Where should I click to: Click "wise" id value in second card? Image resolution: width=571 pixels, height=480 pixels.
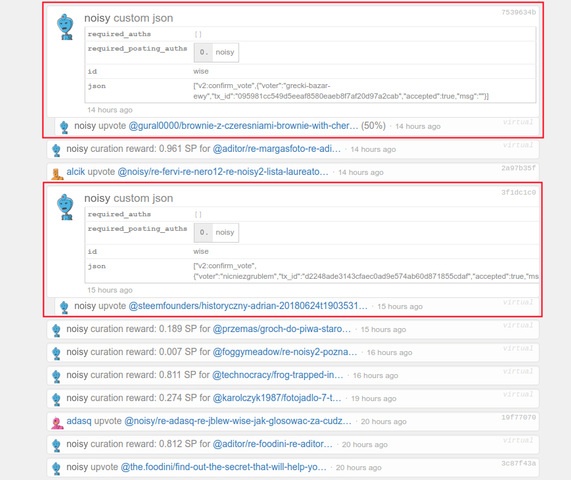[x=201, y=251]
